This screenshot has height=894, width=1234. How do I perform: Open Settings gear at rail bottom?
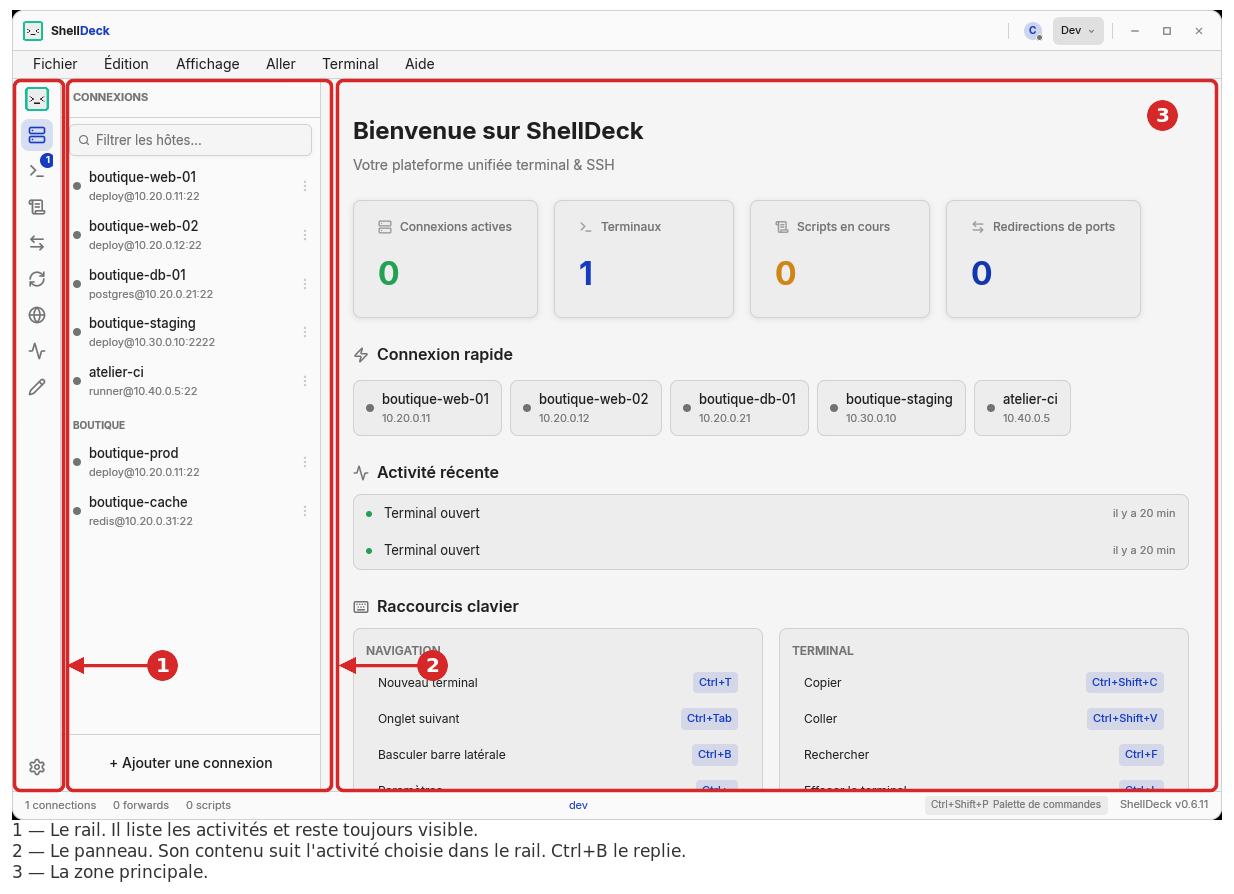click(x=37, y=767)
